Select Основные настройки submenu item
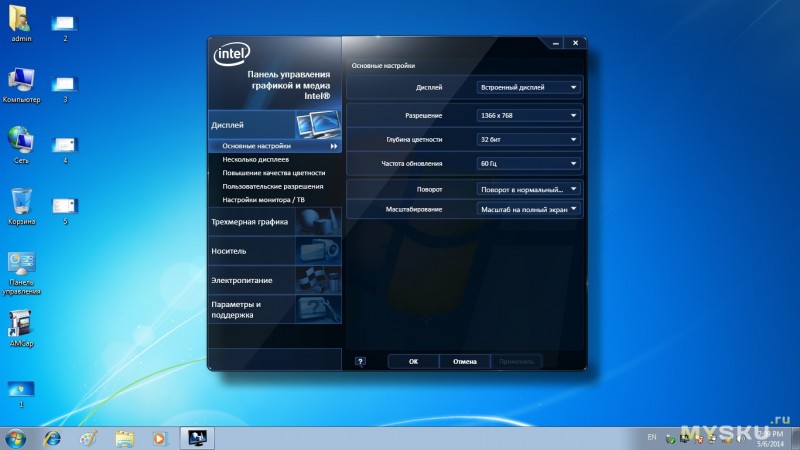 [275, 146]
